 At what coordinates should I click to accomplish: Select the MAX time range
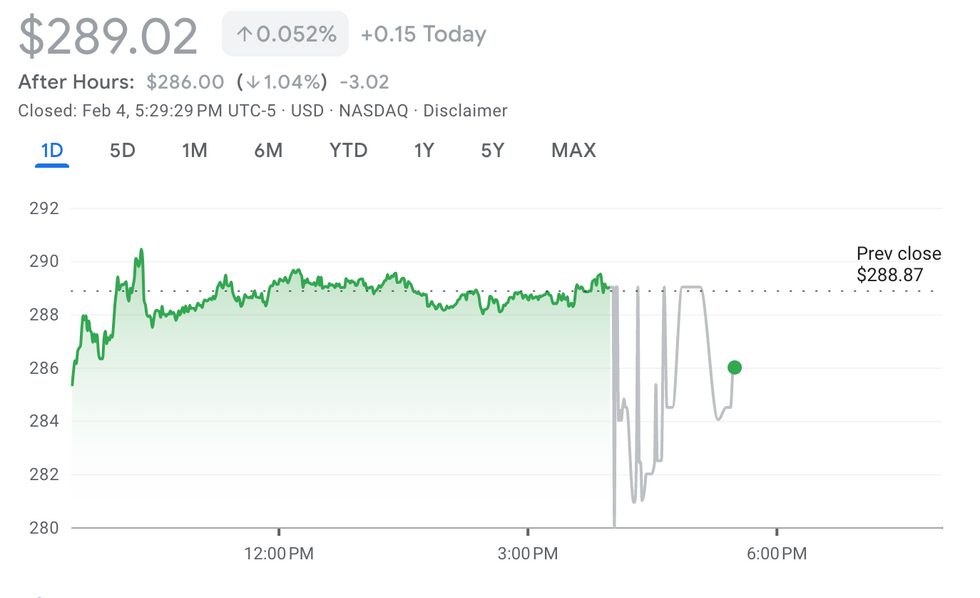tap(573, 151)
